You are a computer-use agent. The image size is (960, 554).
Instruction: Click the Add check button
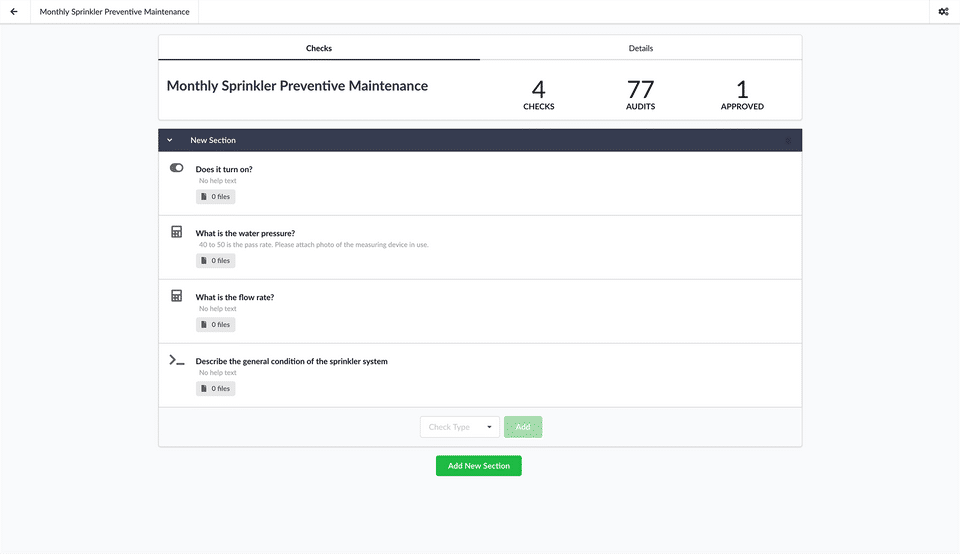click(x=523, y=427)
